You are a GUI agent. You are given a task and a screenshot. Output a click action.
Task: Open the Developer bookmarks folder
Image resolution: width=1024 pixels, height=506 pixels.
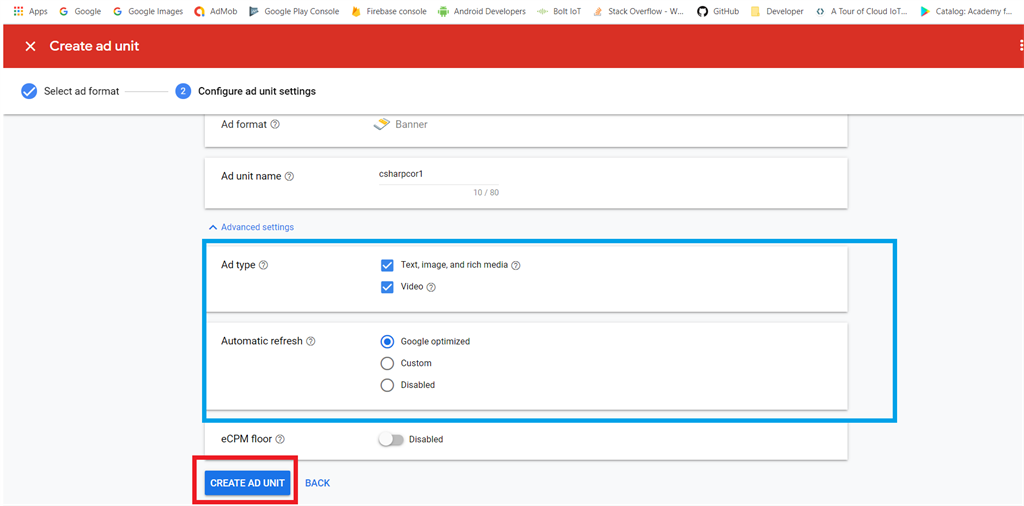pyautogui.click(x=776, y=11)
